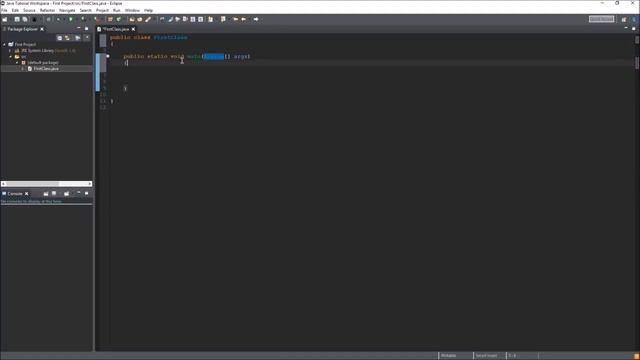Click the New Java Class toolbar icon

pos(119,19)
